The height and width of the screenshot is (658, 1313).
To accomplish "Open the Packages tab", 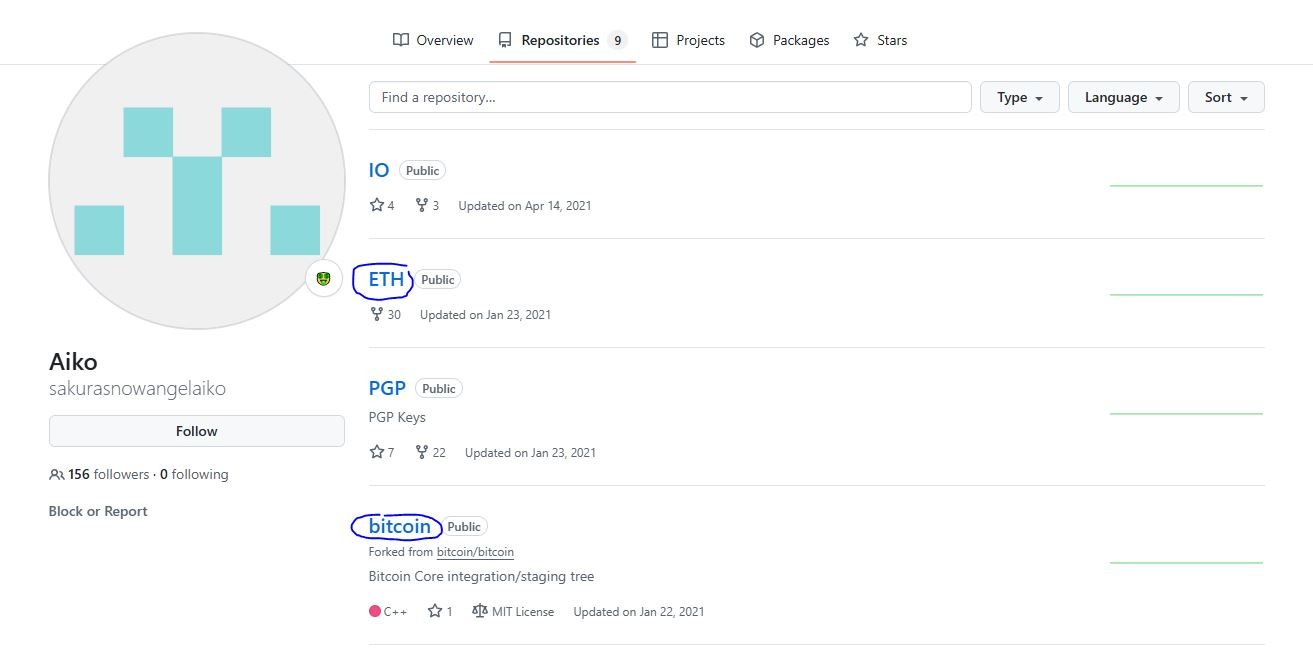I will [789, 40].
